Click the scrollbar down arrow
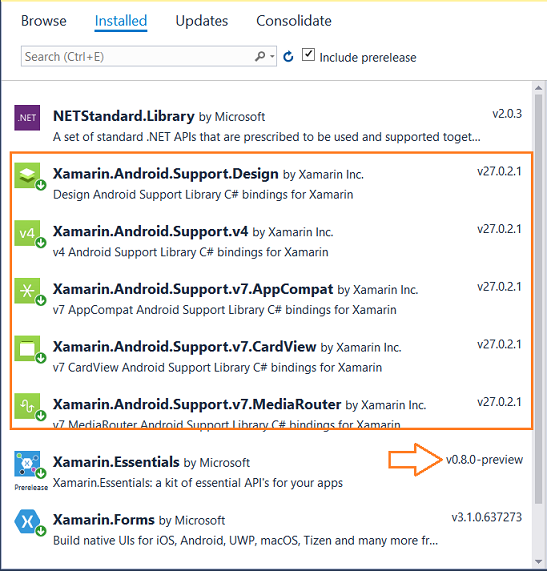Image resolution: width=547 pixels, height=571 pixels. (539, 562)
